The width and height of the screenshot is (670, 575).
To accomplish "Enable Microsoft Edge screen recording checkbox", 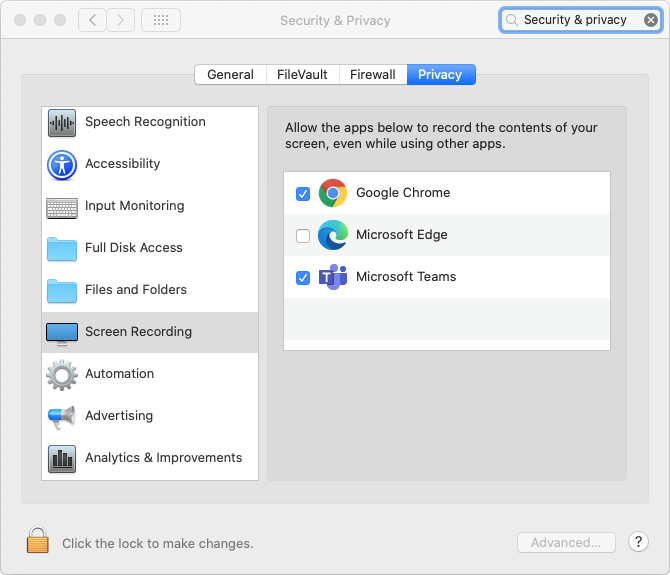I will [x=303, y=236].
